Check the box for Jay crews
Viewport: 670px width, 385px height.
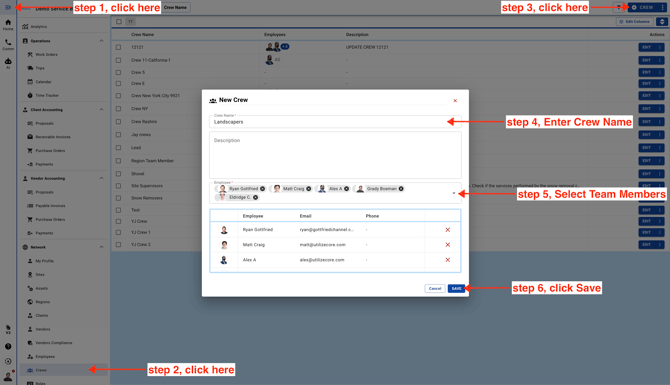tap(118, 135)
